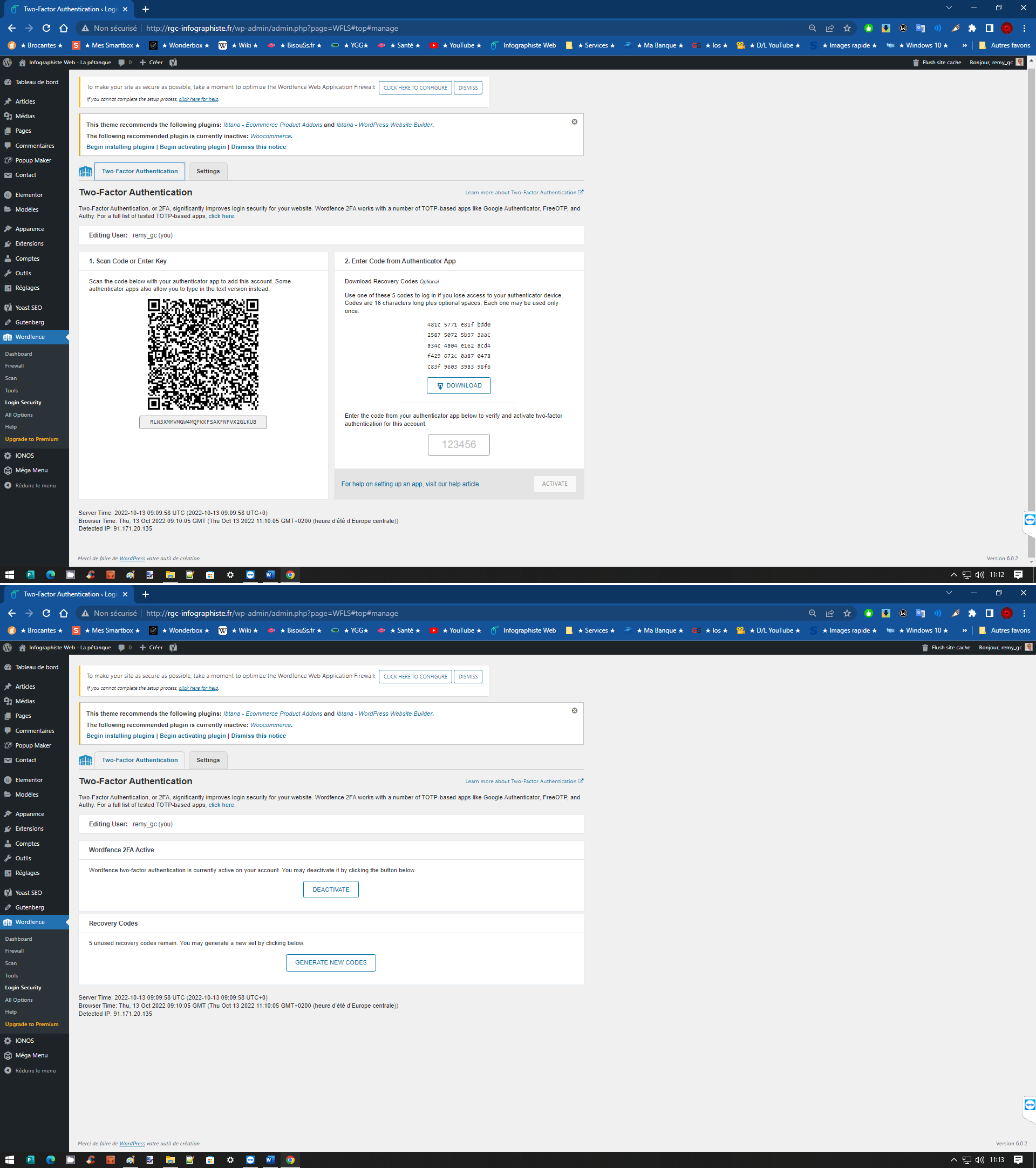Expand bookmarks overflow chevron in top browser
1036x1168 pixels.
point(965,46)
